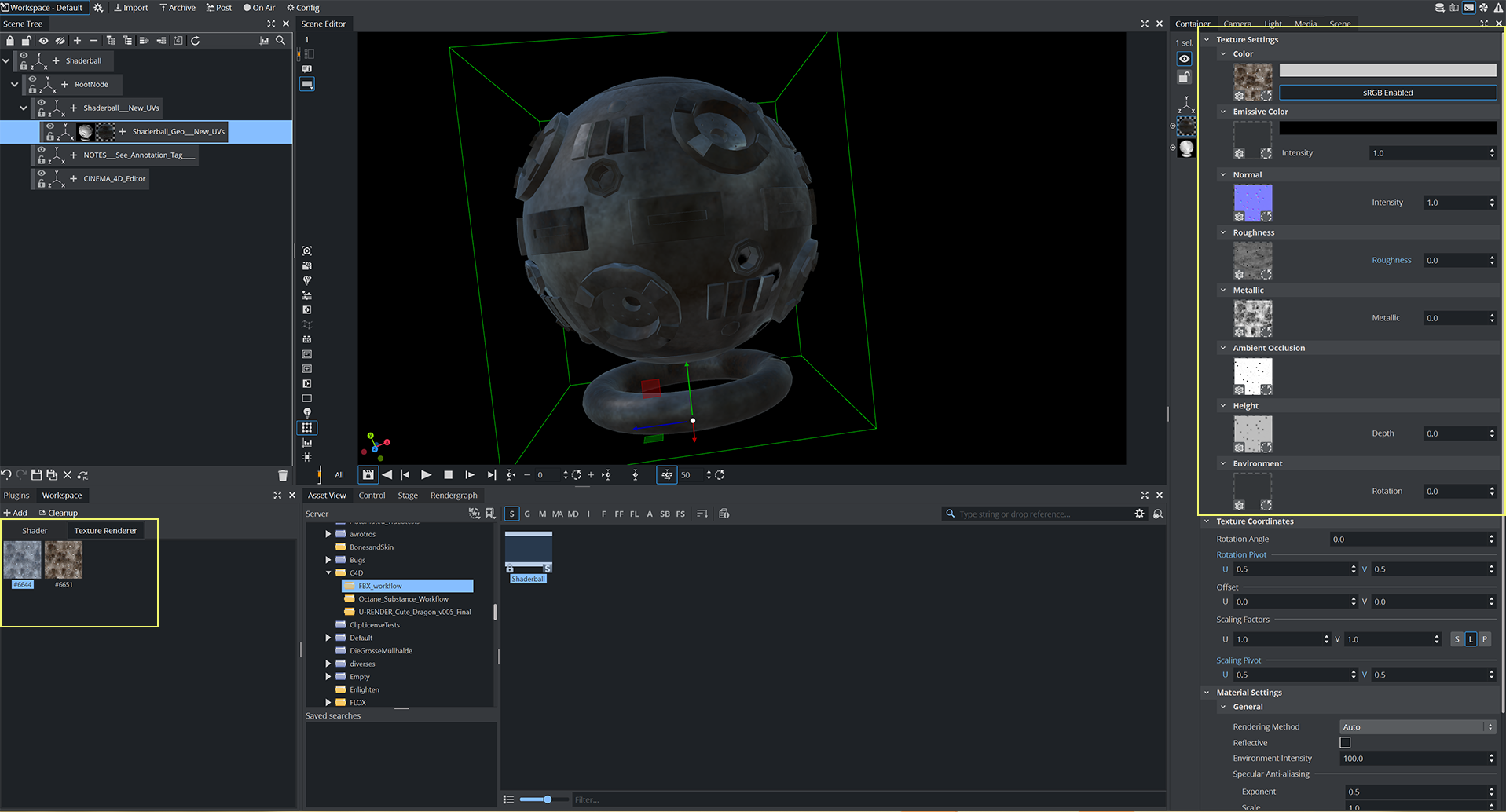Click the play button in timeline
The image size is (1506, 812).
(426, 475)
